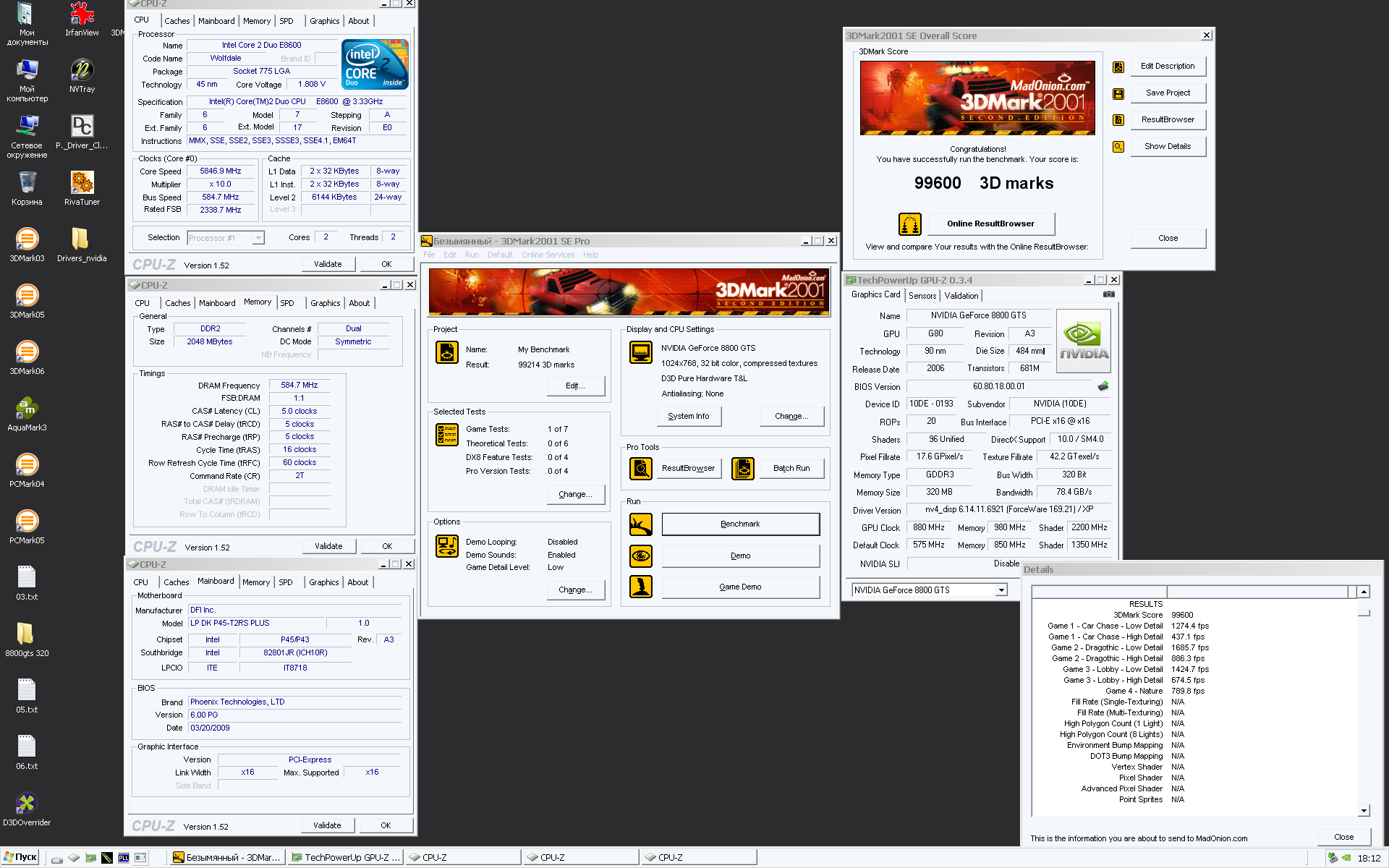Click the GPU-Z BIOS save icon
The width and height of the screenshot is (1389, 868).
1103,386
